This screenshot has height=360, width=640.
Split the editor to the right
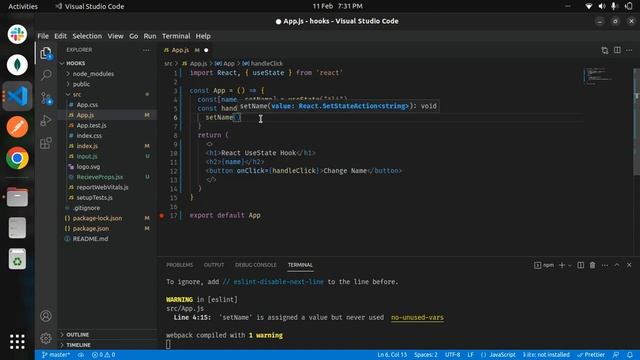tap(617, 50)
